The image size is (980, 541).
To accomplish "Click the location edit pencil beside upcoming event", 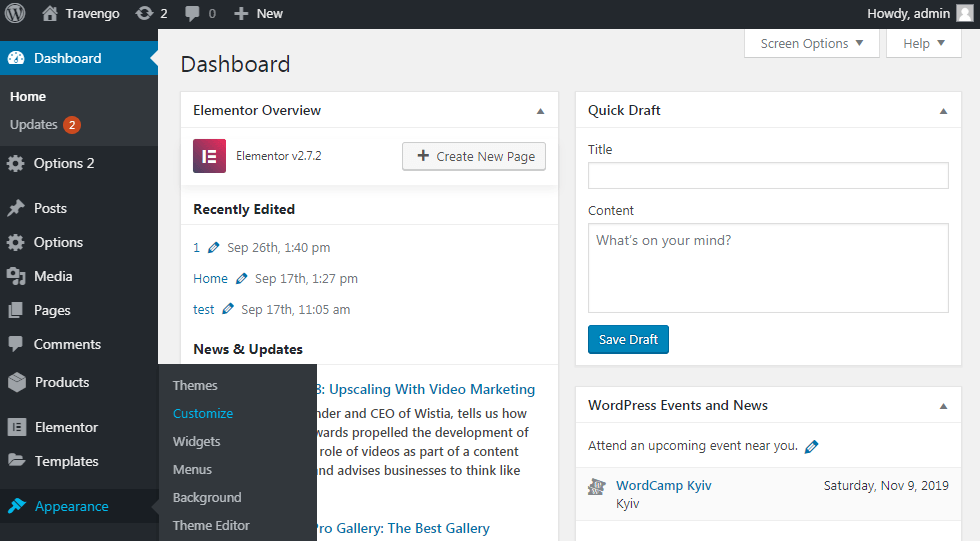I will click(x=811, y=447).
